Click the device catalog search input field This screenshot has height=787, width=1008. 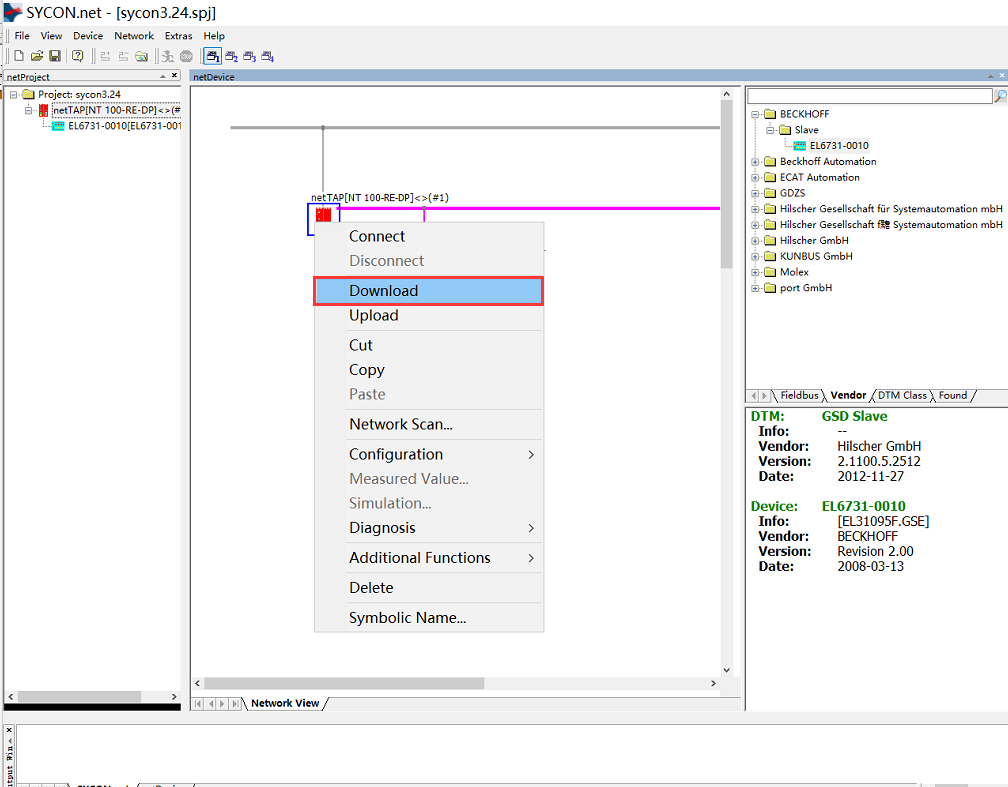click(x=868, y=96)
